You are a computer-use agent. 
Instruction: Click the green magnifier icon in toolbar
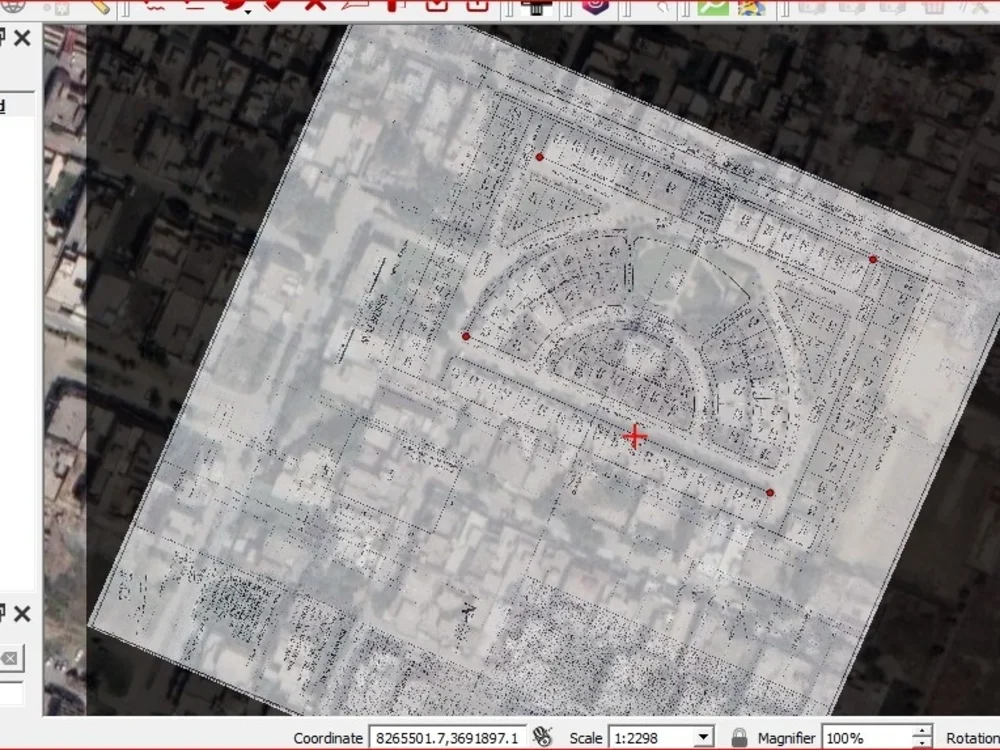pos(712,6)
